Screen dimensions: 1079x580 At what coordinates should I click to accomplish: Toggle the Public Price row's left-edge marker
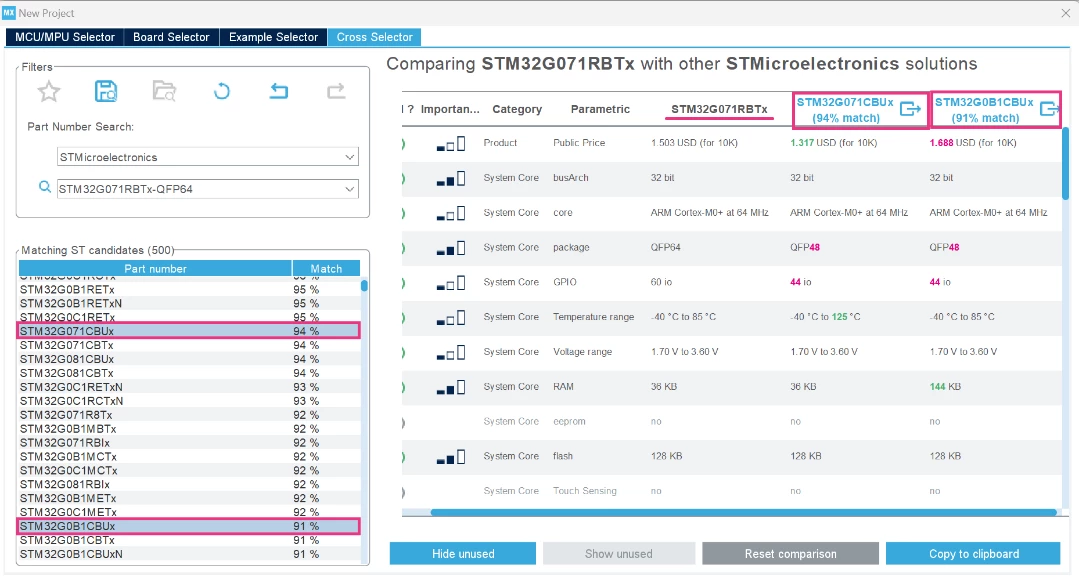404,144
